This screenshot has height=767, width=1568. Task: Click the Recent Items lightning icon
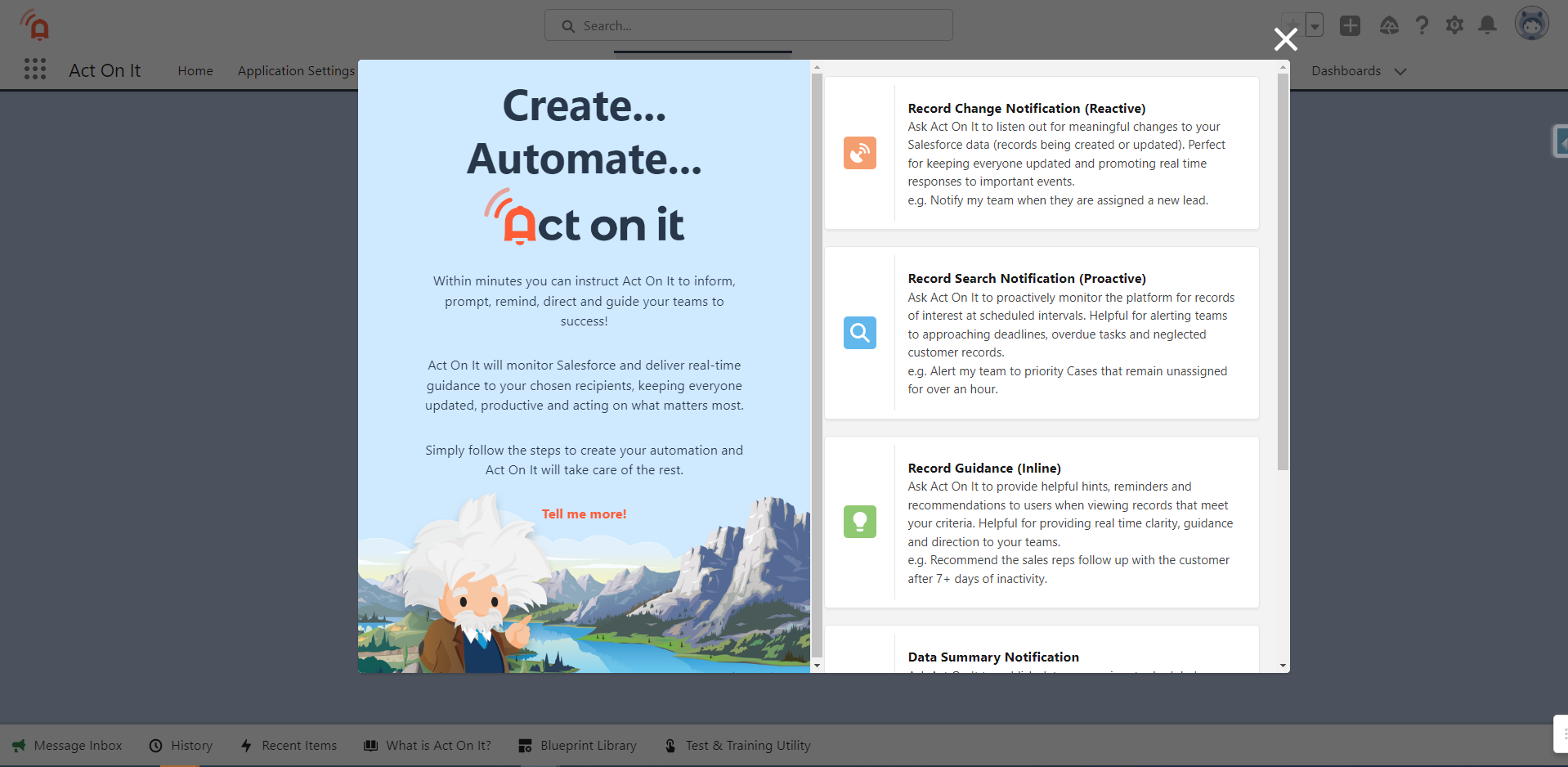point(246,746)
